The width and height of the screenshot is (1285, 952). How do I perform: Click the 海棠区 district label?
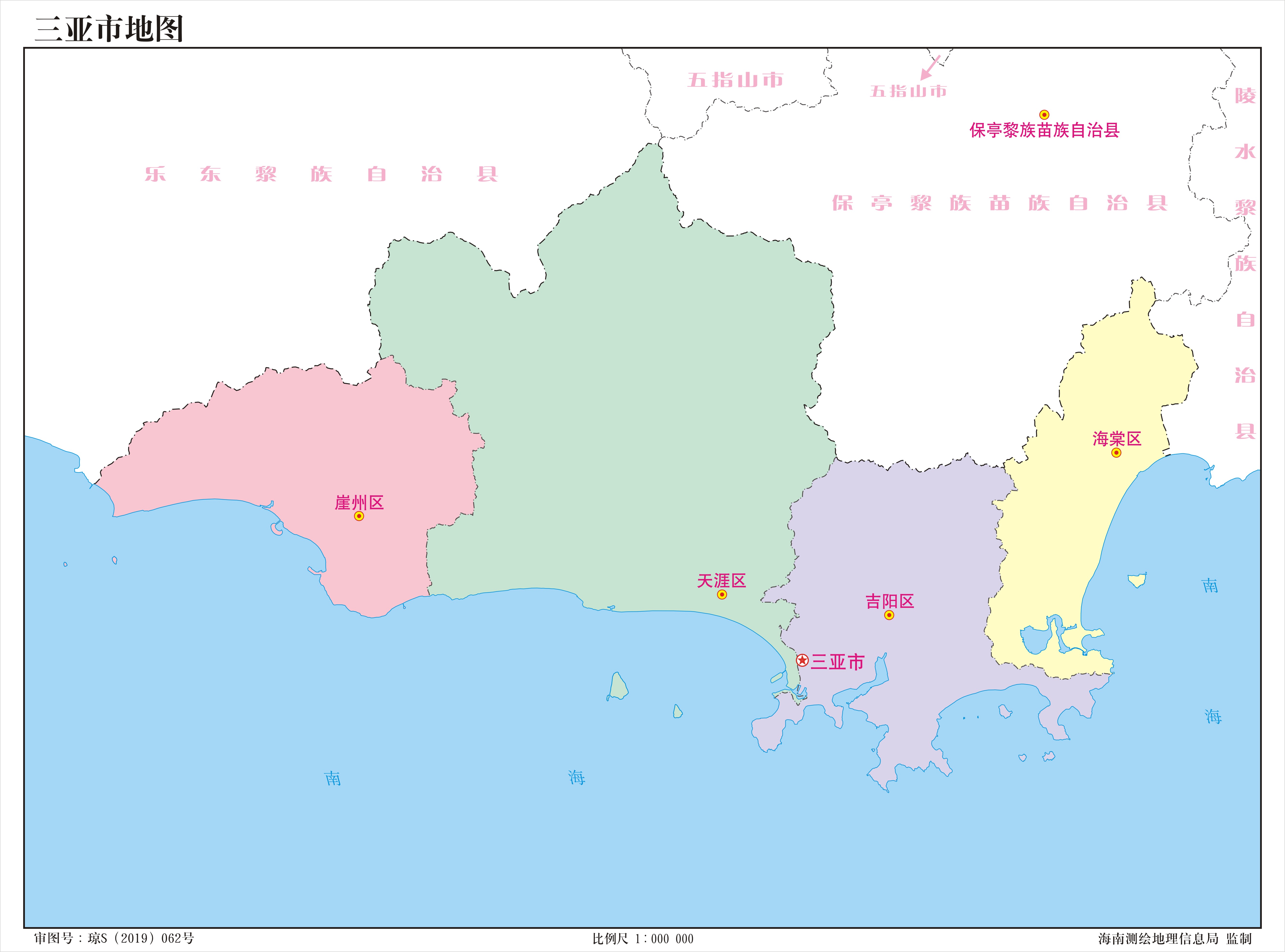tap(1117, 439)
